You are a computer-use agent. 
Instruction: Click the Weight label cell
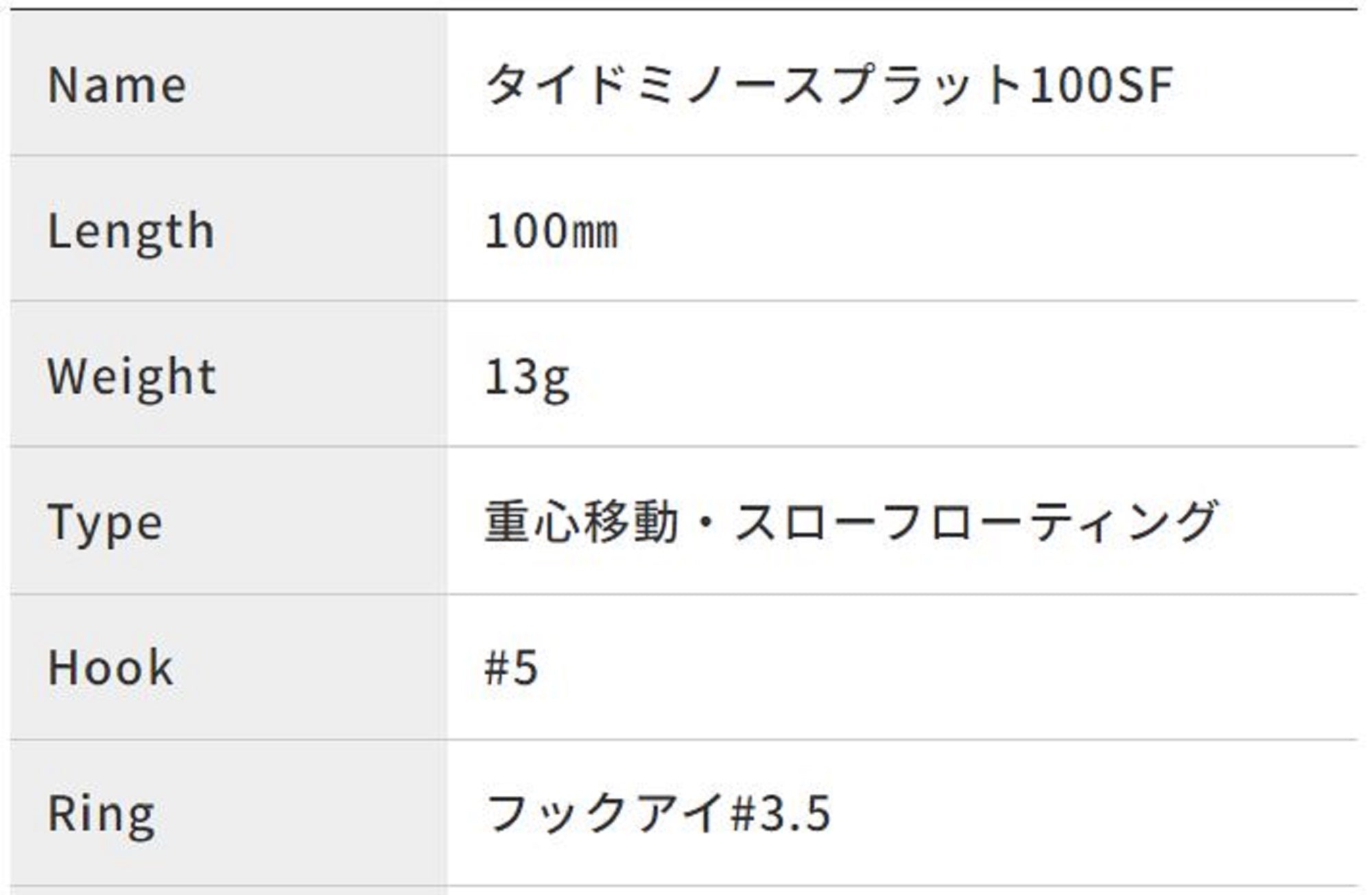pos(132,377)
